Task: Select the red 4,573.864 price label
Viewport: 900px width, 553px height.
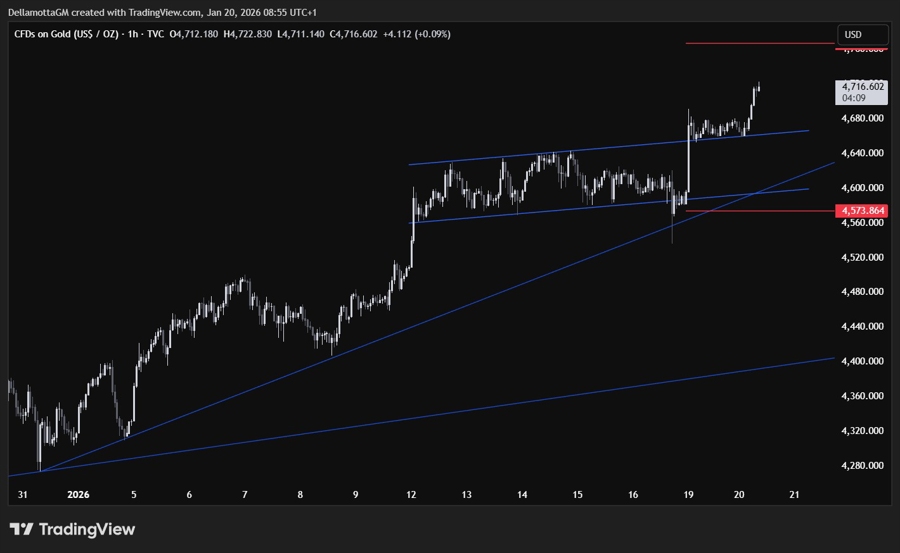Action: [x=863, y=210]
